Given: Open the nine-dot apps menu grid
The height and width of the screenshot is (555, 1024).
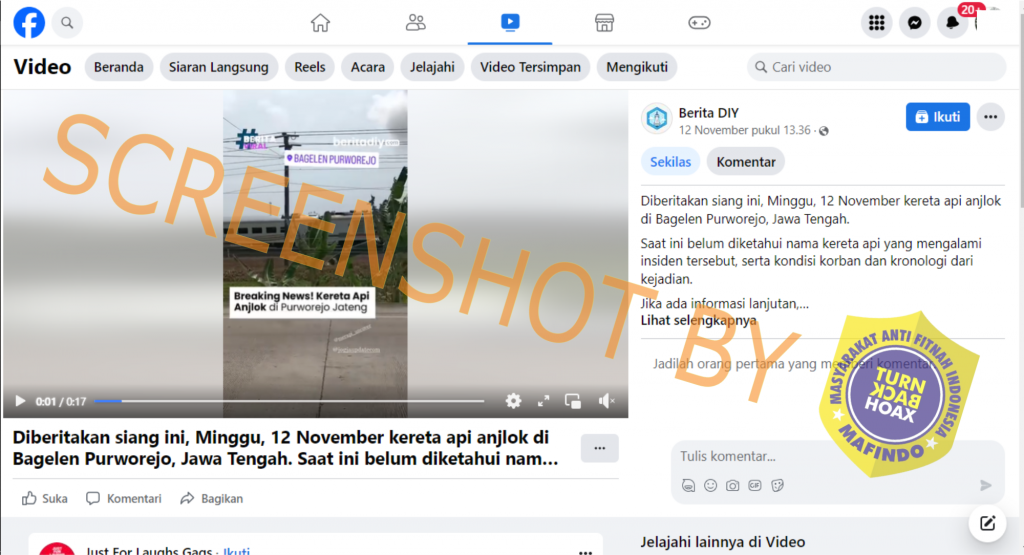Looking at the screenshot, I should pyautogui.click(x=877, y=22).
